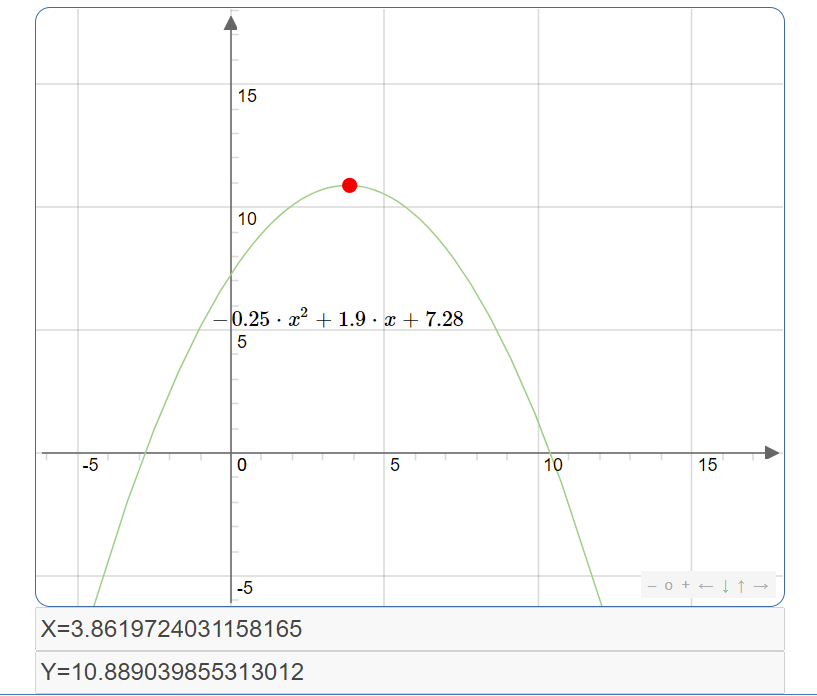Click the x-axis tick label 10

[x=553, y=465]
